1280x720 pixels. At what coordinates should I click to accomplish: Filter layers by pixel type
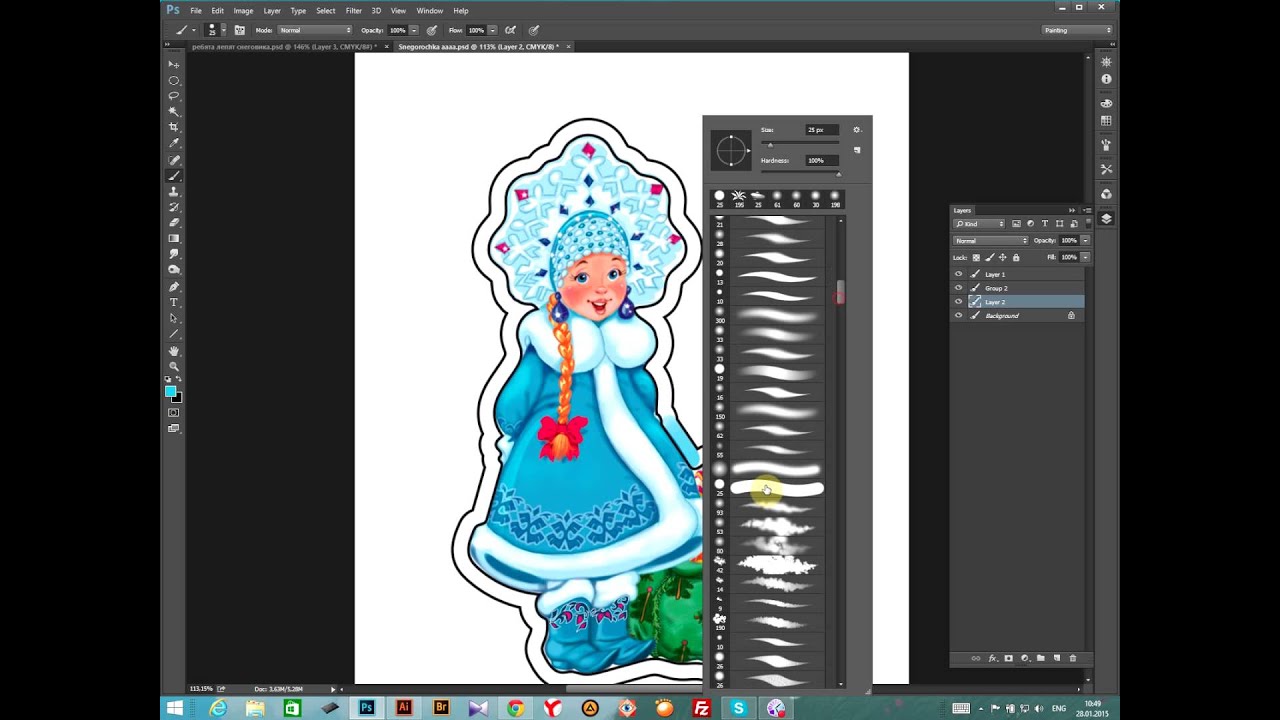[1016, 224]
